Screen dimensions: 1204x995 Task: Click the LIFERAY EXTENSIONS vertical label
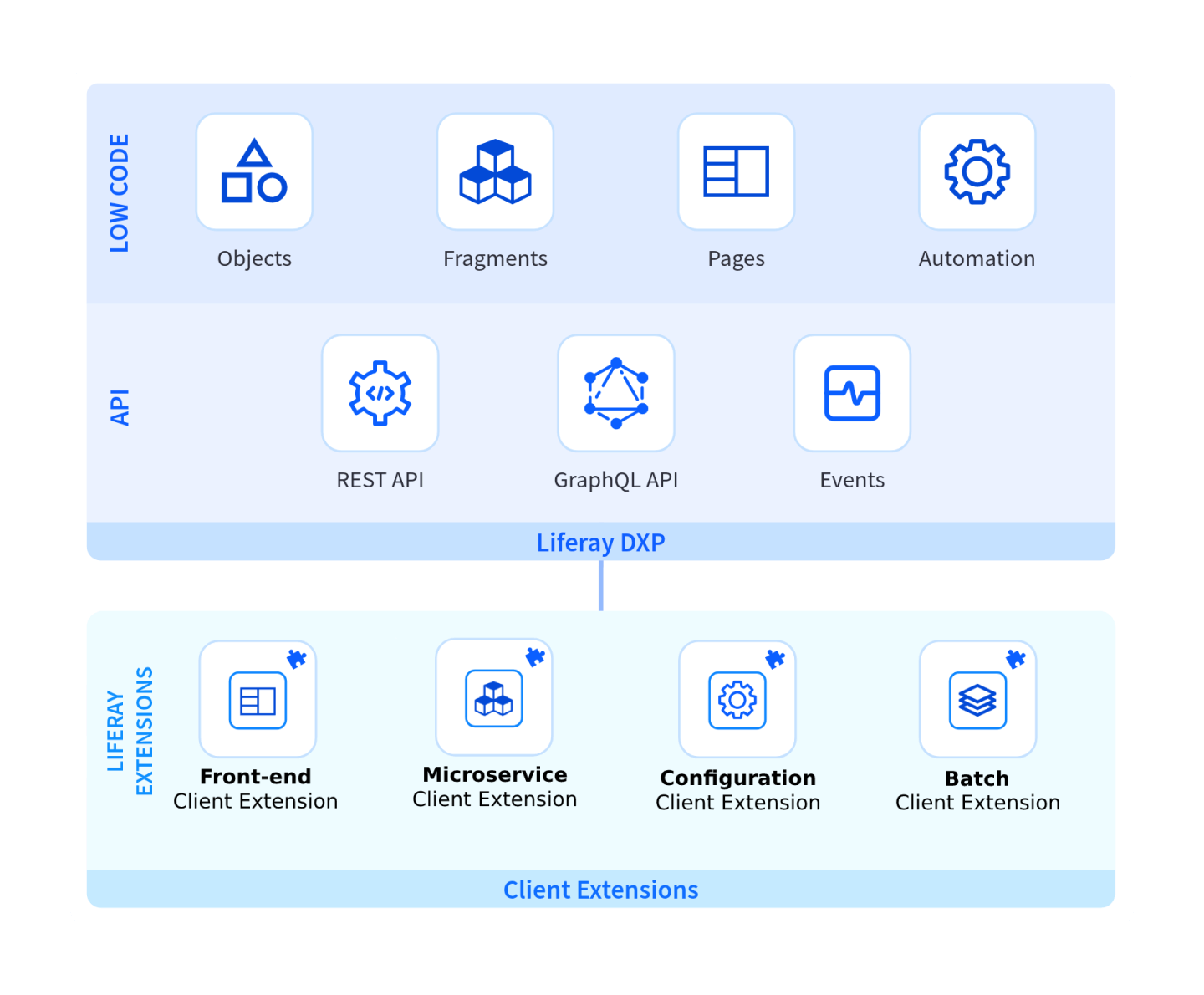click(130, 731)
